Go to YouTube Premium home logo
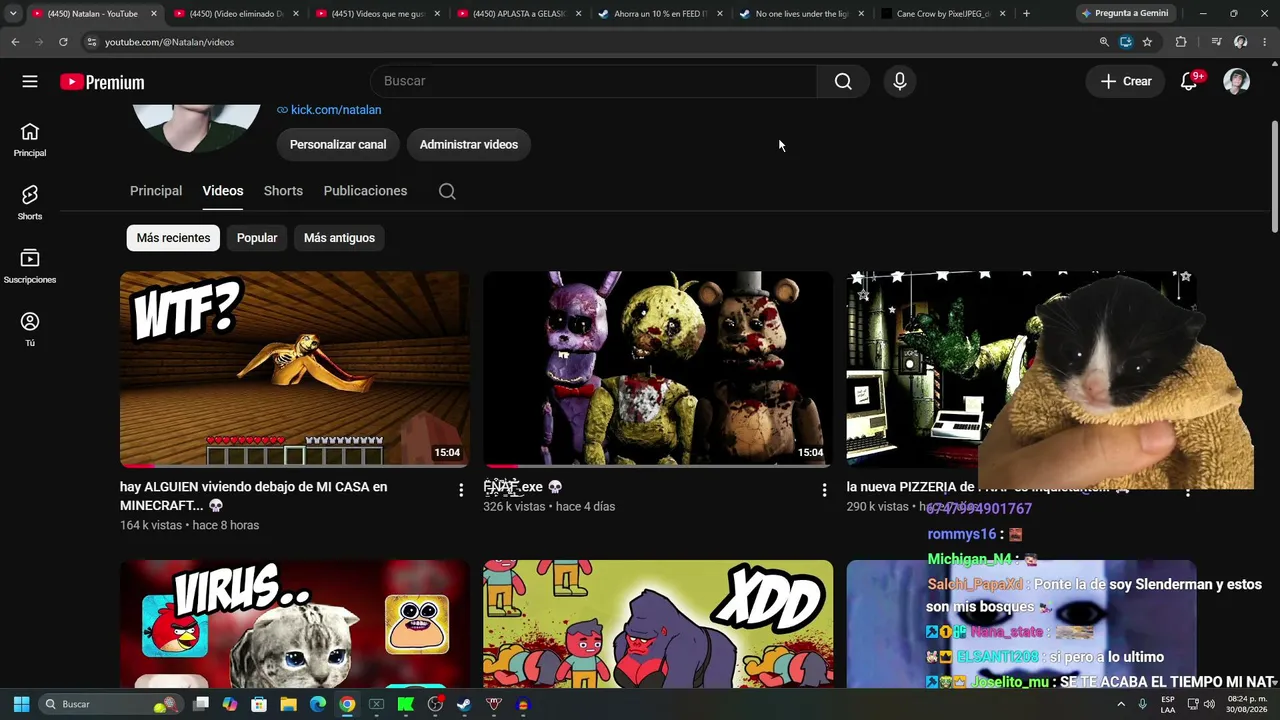Screen dimensions: 1280x720 click(102, 82)
